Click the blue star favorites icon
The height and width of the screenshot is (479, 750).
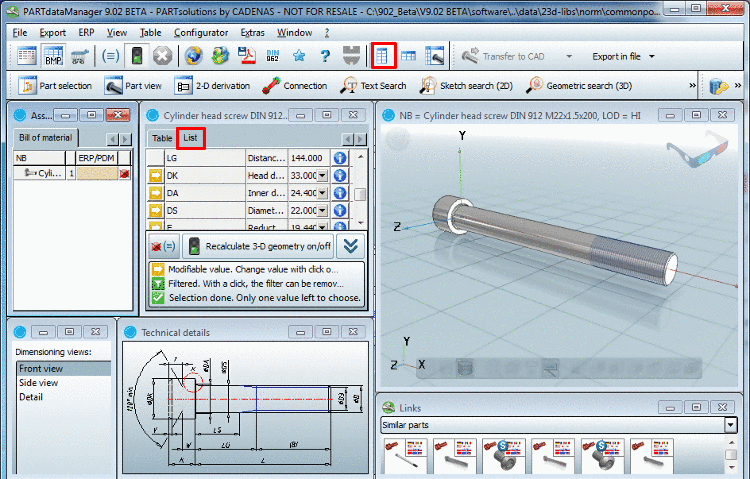[299, 56]
